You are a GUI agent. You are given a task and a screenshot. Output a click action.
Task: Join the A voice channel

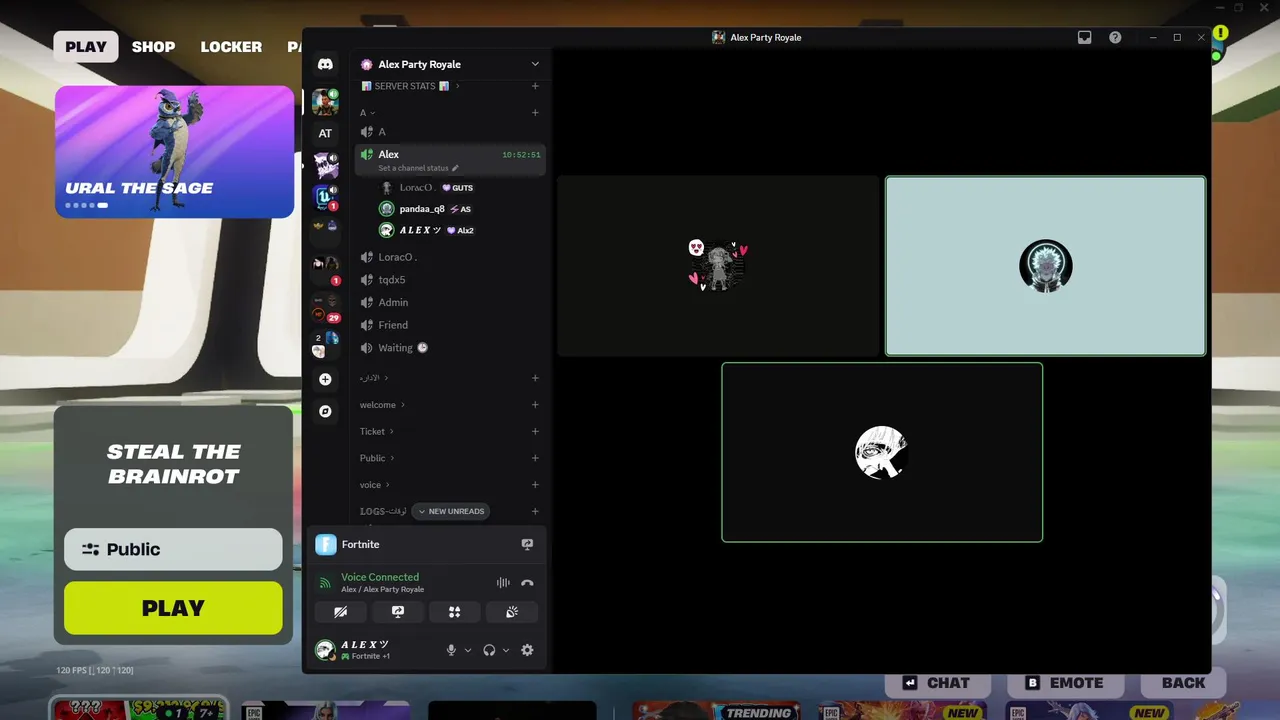[450, 132]
